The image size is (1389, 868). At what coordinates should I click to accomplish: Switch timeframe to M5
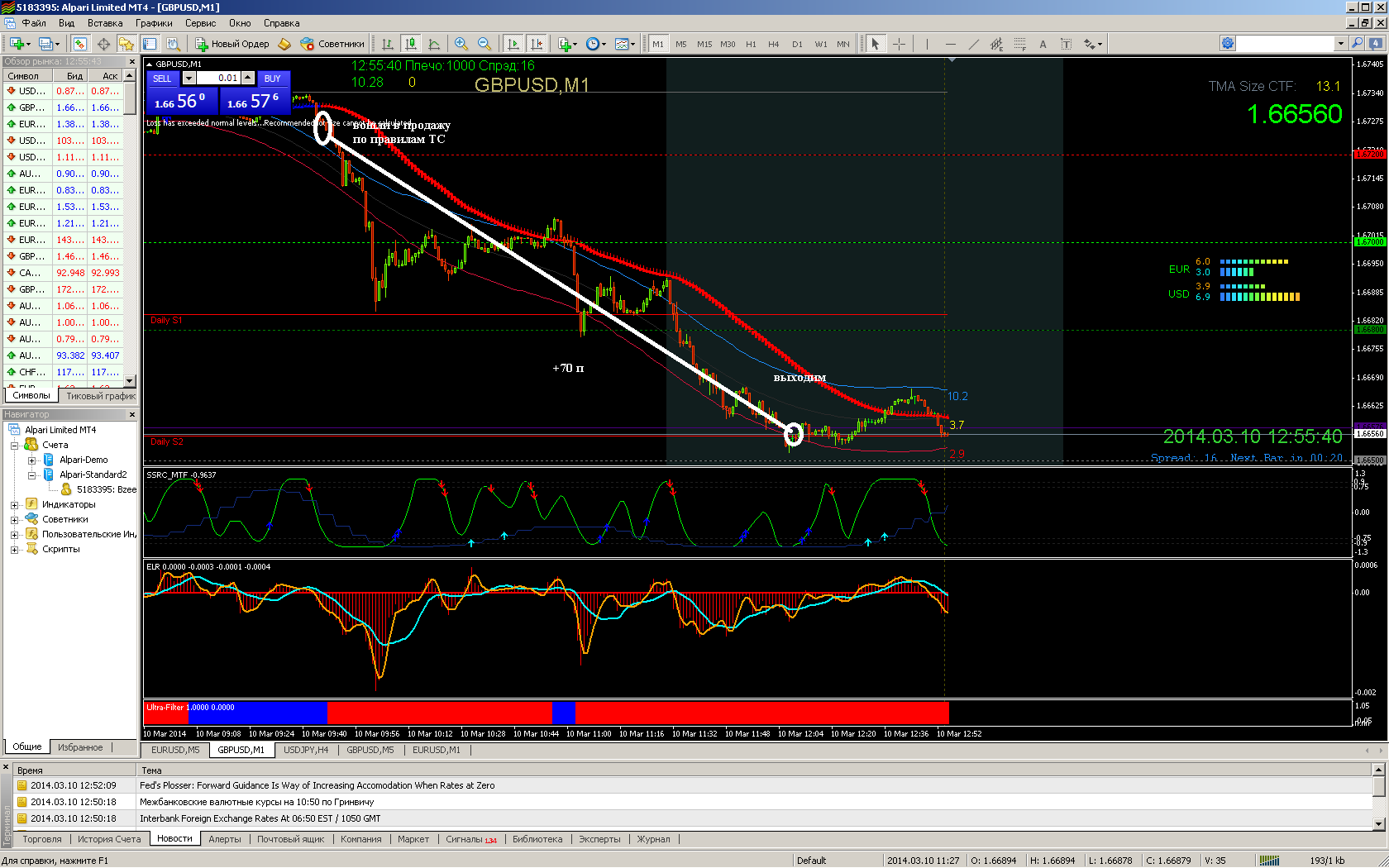[681, 44]
